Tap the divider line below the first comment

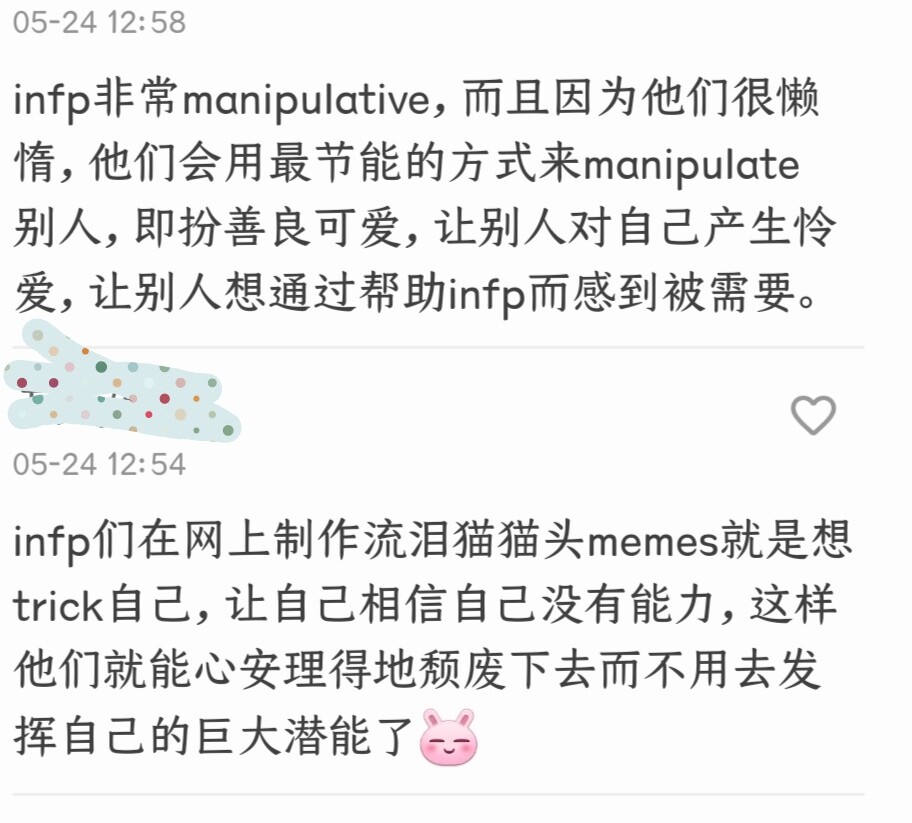[x=437, y=347]
